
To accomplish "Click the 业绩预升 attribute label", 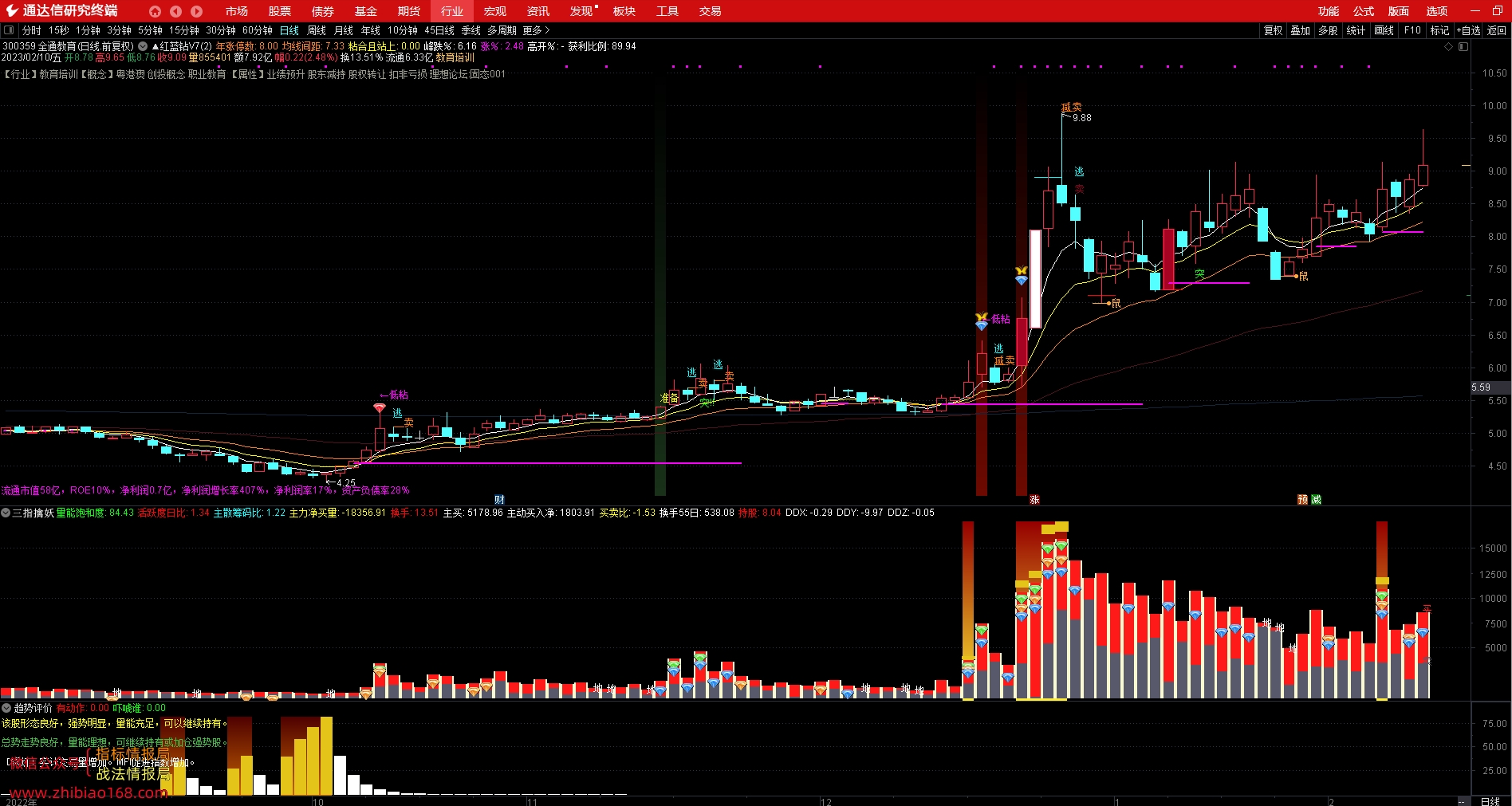I will point(285,74).
